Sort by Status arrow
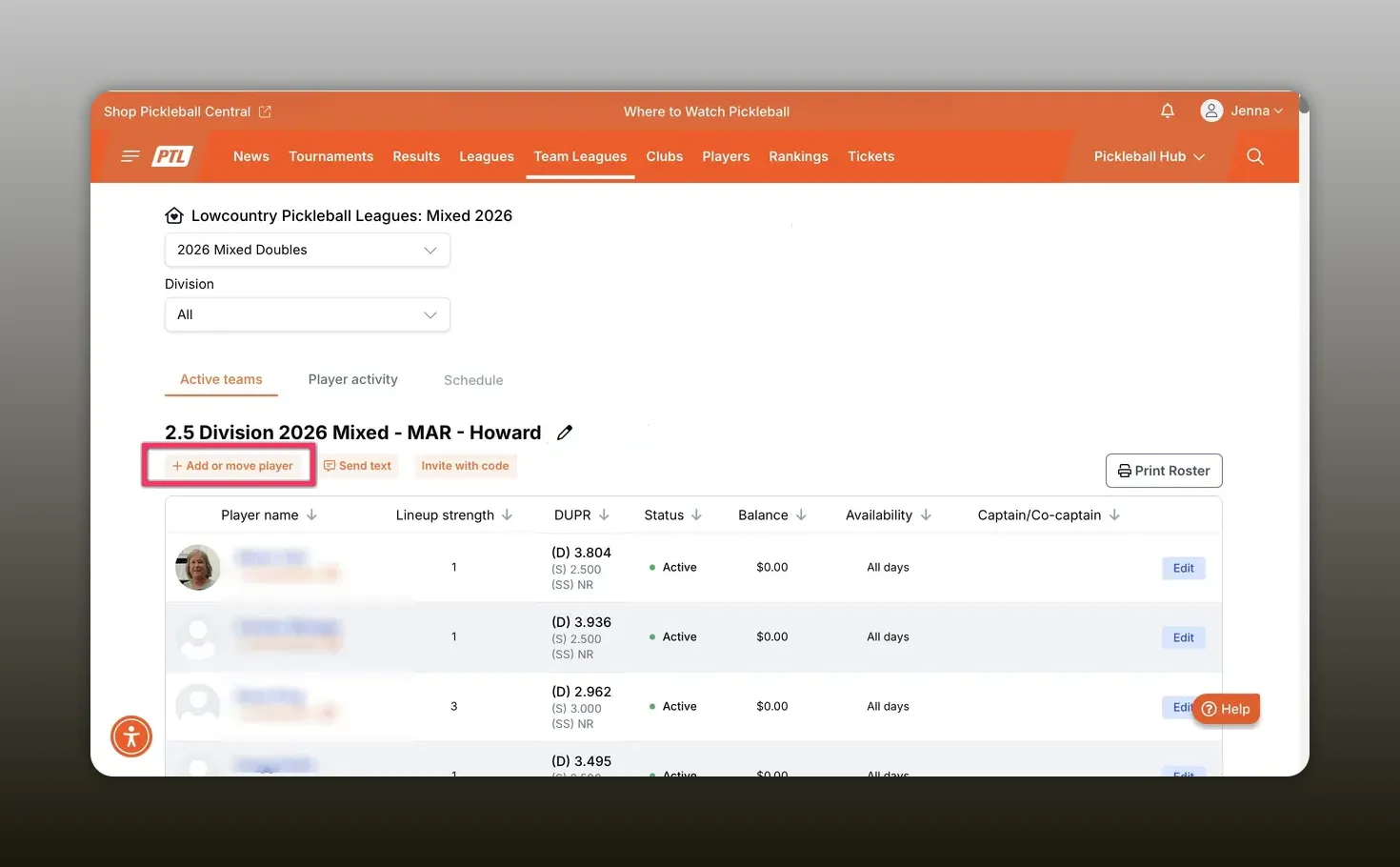 [696, 514]
